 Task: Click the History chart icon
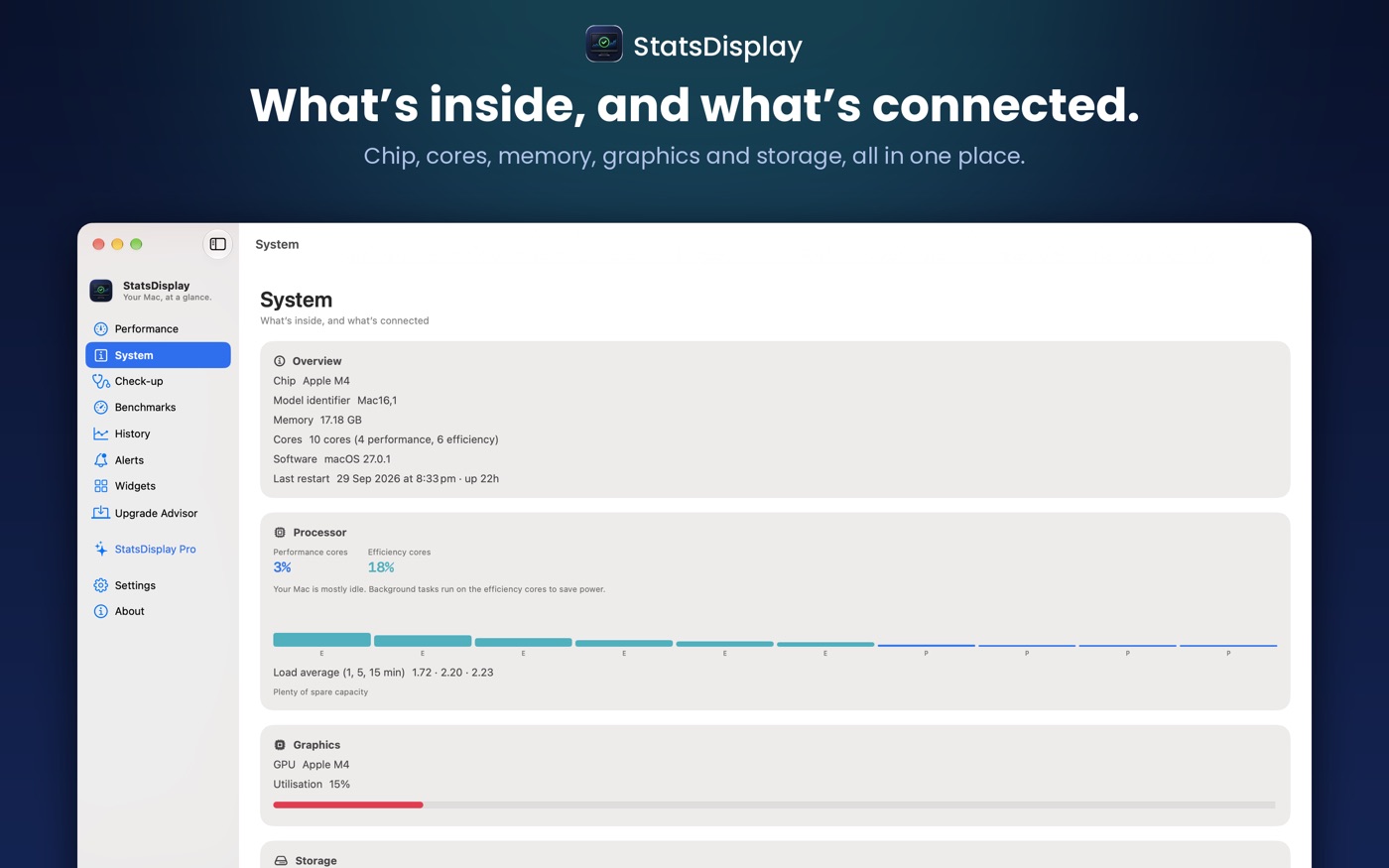pyautogui.click(x=100, y=434)
